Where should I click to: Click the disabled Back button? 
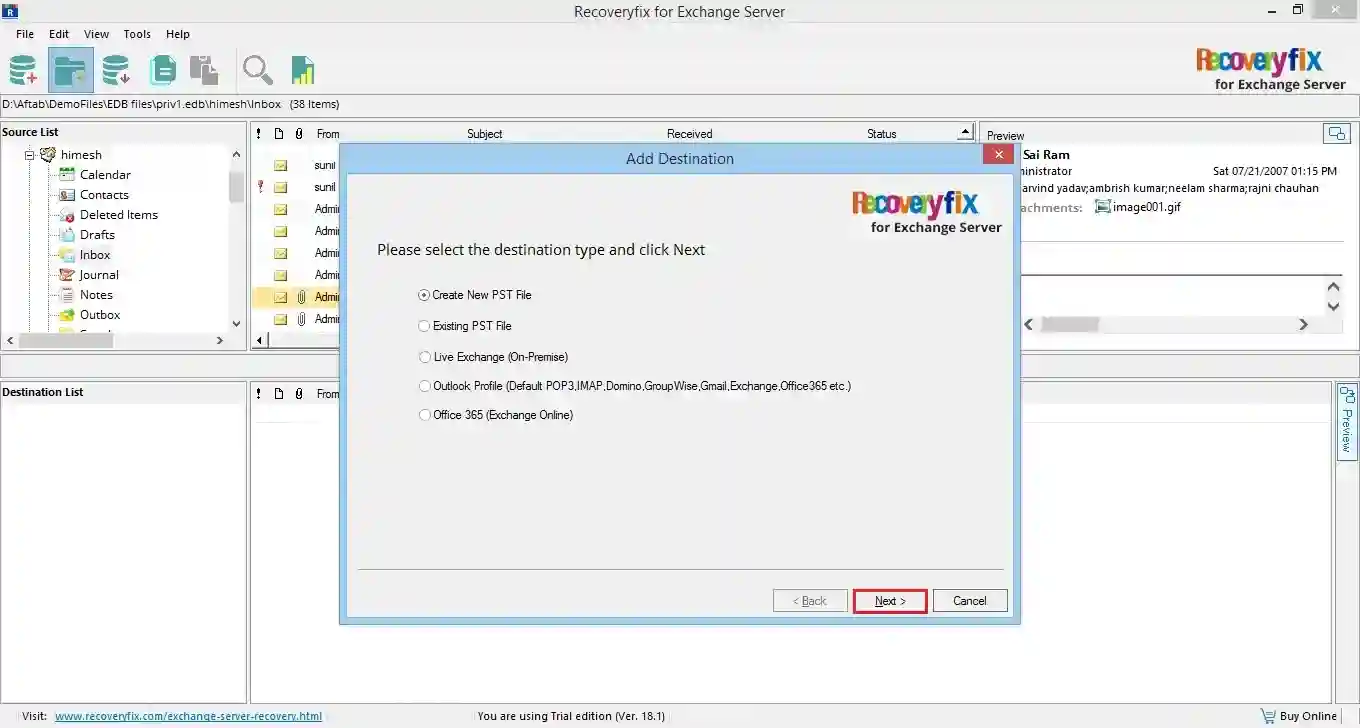(810, 601)
